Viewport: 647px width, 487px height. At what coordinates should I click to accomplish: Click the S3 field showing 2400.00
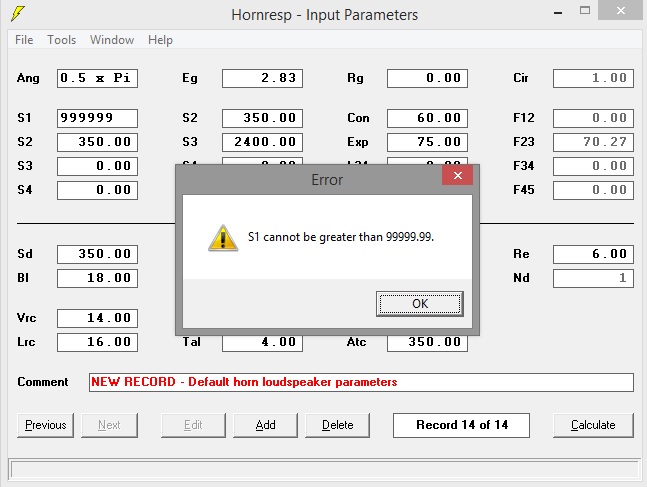[262, 142]
